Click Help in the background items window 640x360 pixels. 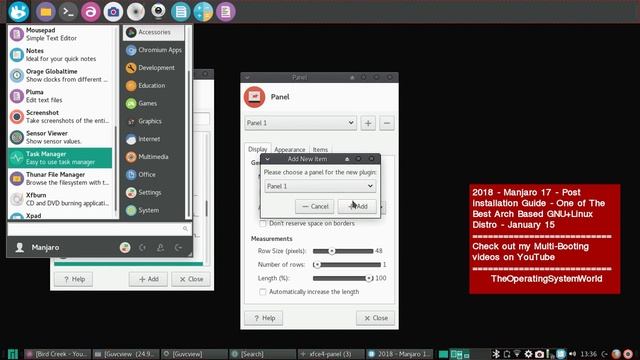coord(73,279)
